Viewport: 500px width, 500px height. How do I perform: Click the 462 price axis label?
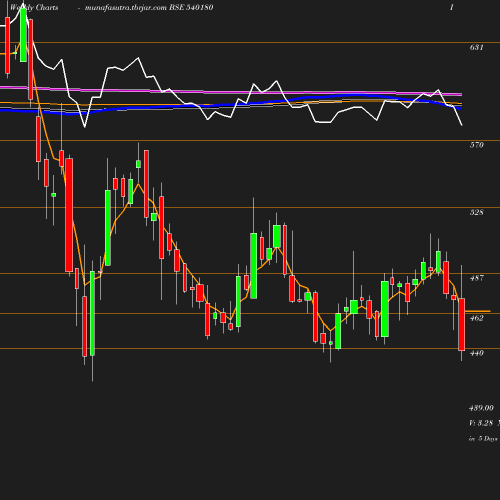476,318
